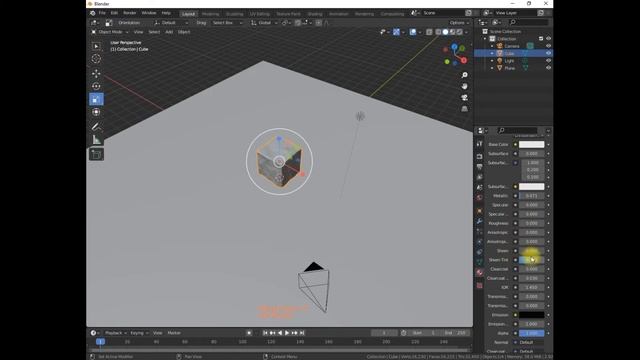Open the Output properties tab icon
This screenshot has width=640, height=360.
pyautogui.click(x=480, y=167)
